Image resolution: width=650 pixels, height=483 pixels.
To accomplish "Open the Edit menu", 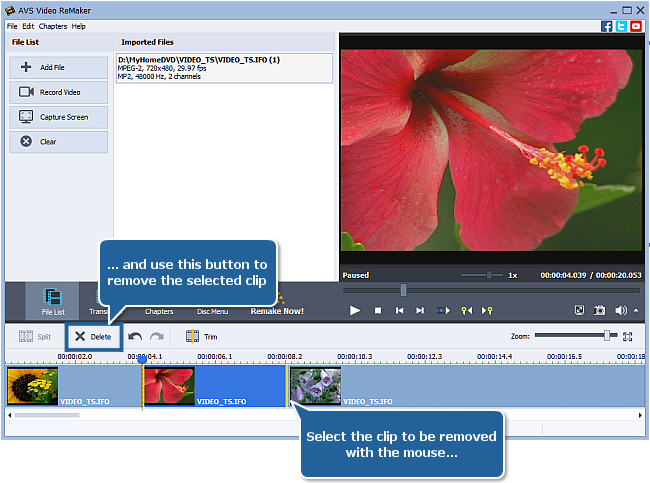I will pyautogui.click(x=28, y=26).
